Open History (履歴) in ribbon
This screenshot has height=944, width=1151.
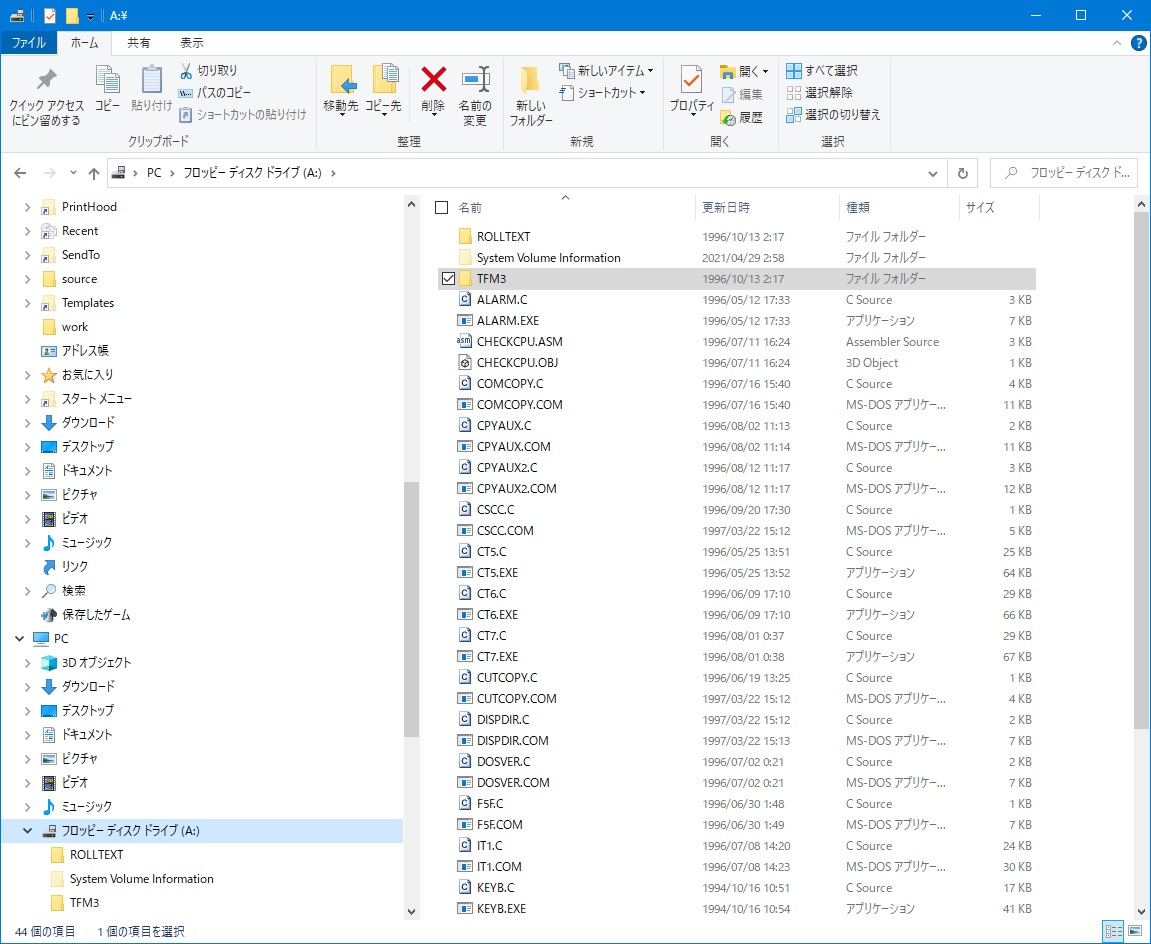click(741, 117)
